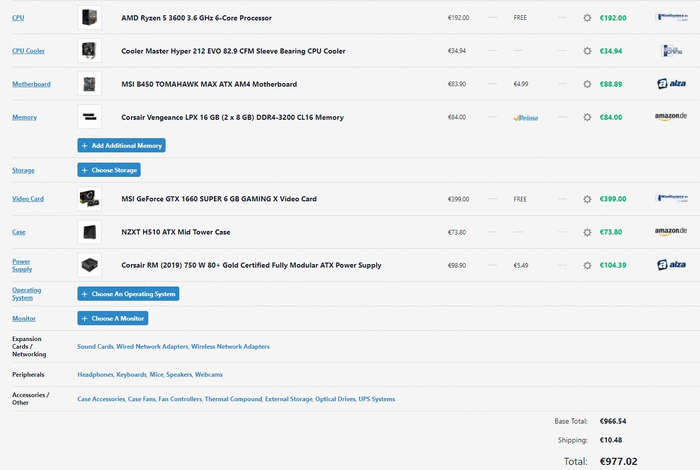Browse External Storage
The height and width of the screenshot is (470, 700).
[288, 399]
